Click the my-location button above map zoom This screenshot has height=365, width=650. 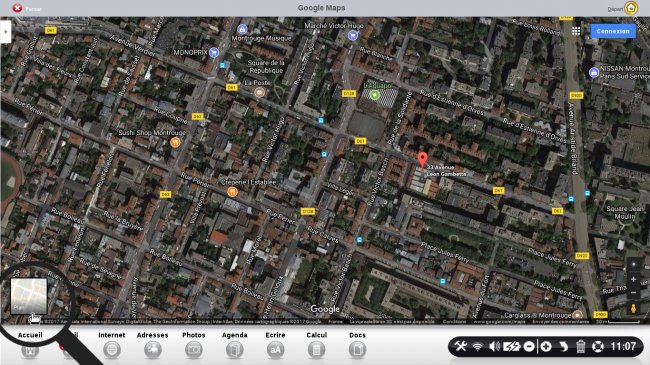[633, 264]
